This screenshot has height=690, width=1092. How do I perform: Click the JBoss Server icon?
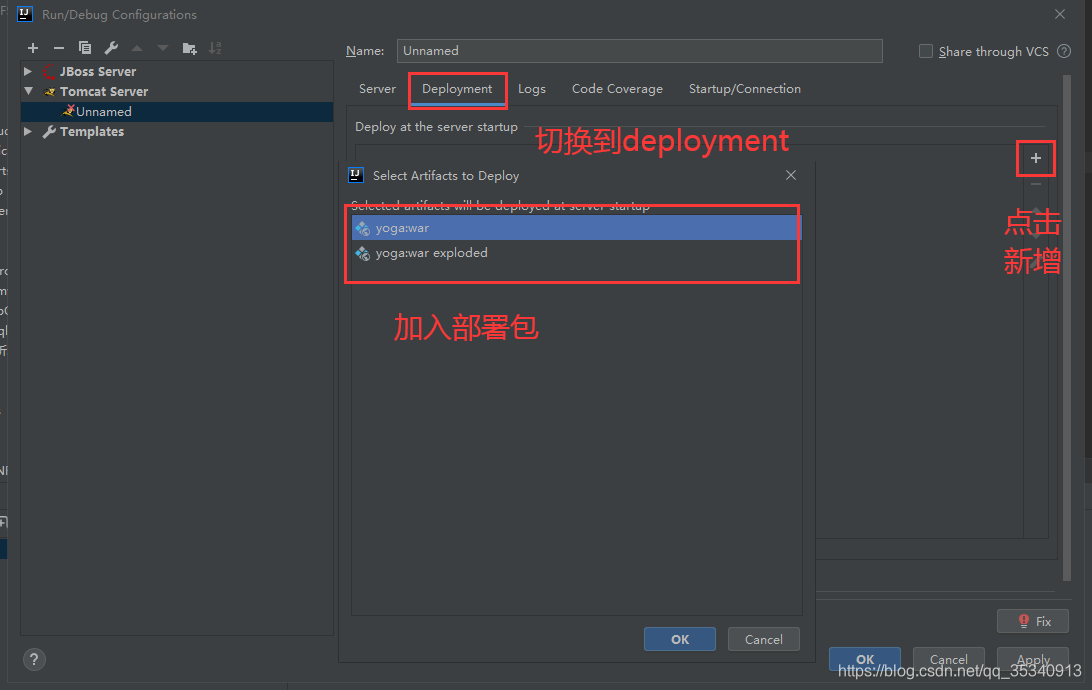[x=49, y=72]
